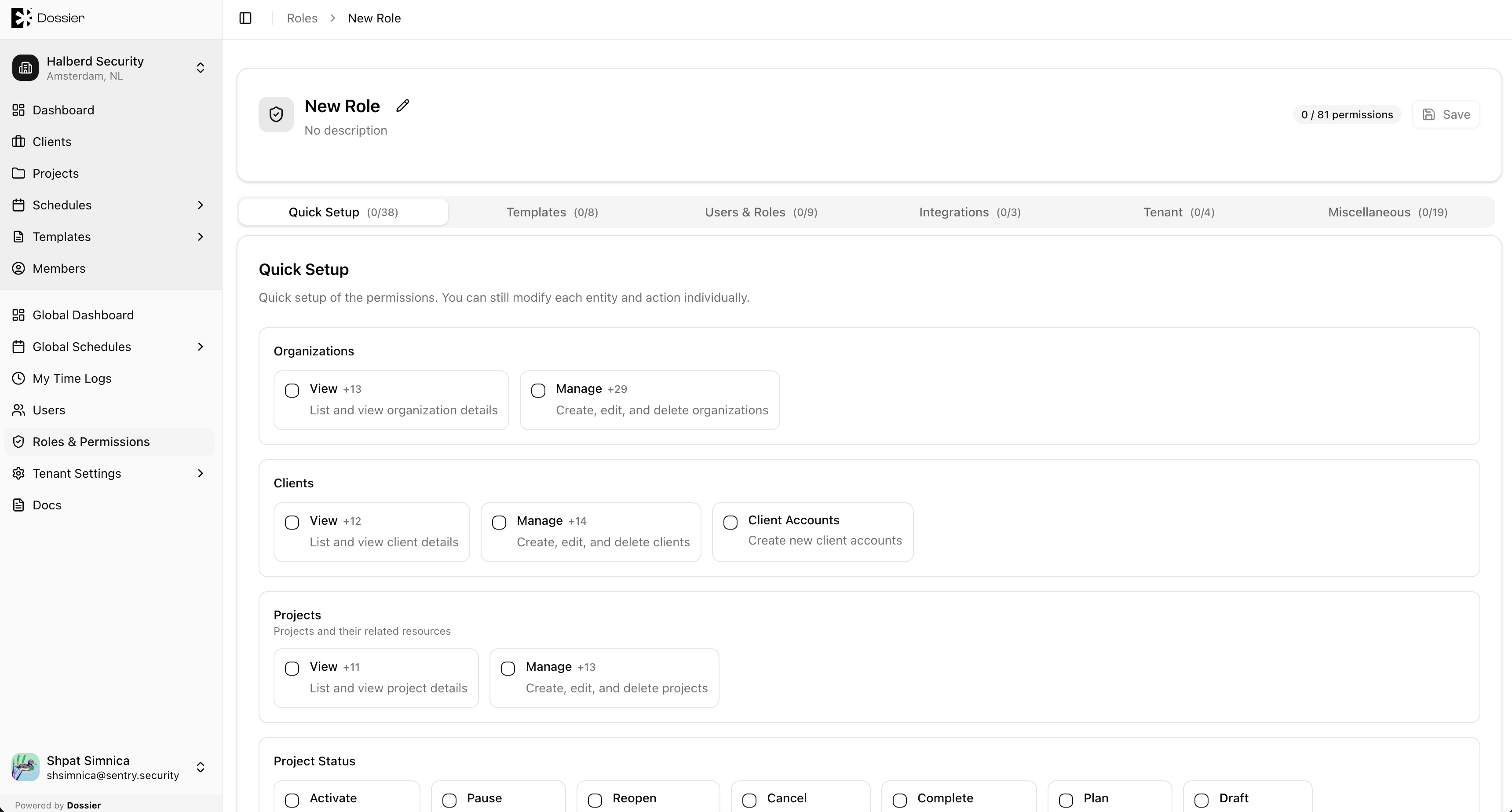
Task: Click the Projects folder icon
Action: tap(19, 173)
